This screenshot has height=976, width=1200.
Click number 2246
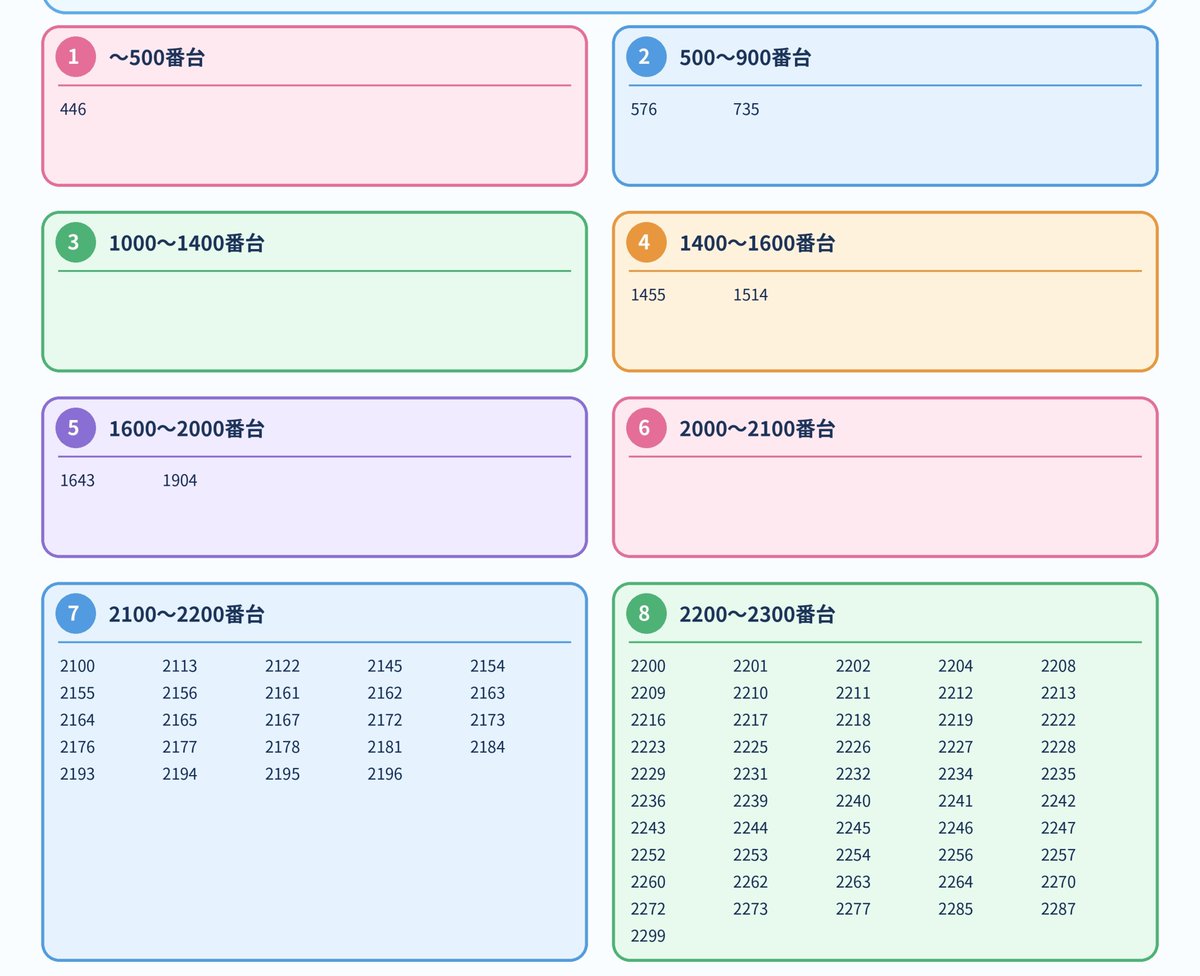[x=955, y=828]
